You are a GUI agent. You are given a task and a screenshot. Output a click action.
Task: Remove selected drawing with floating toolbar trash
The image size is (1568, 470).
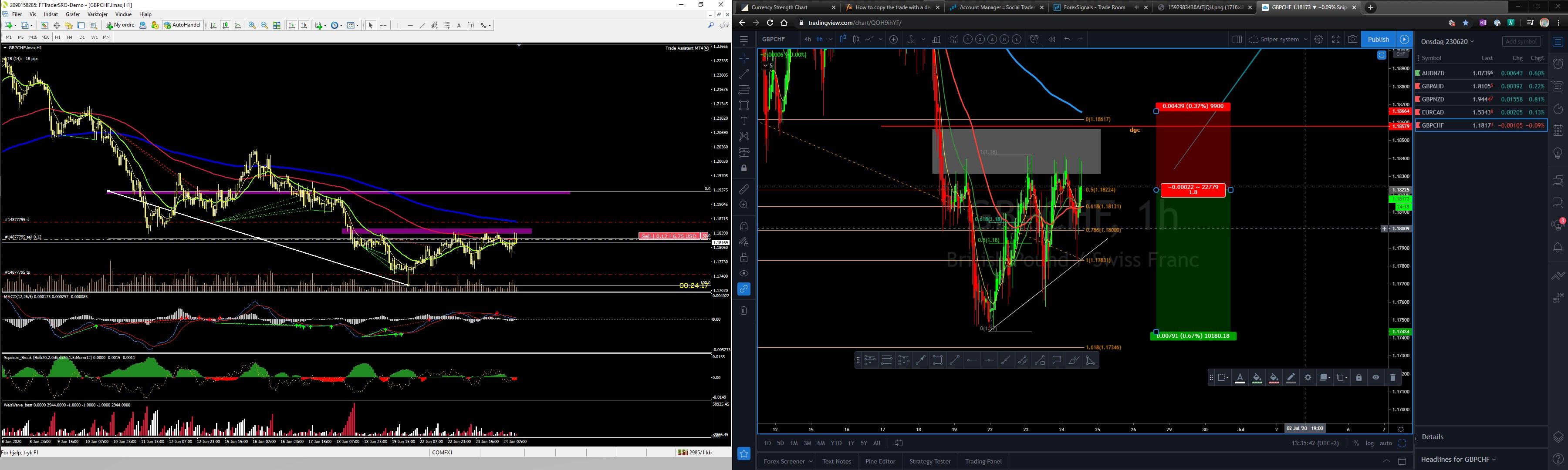(1393, 378)
